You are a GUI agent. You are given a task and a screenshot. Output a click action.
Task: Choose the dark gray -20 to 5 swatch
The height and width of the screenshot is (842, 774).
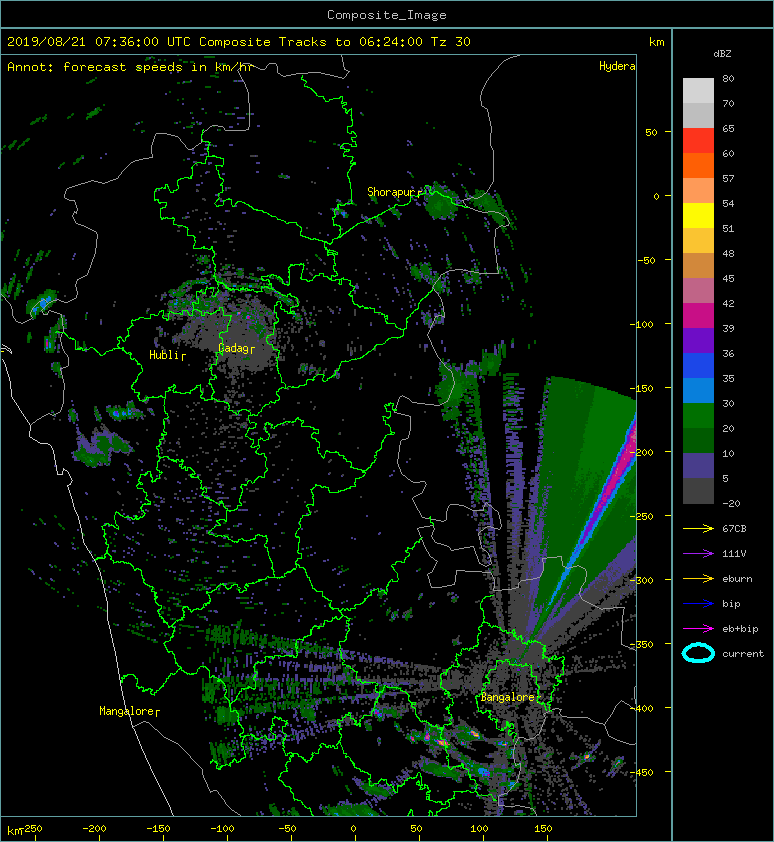(x=698, y=491)
